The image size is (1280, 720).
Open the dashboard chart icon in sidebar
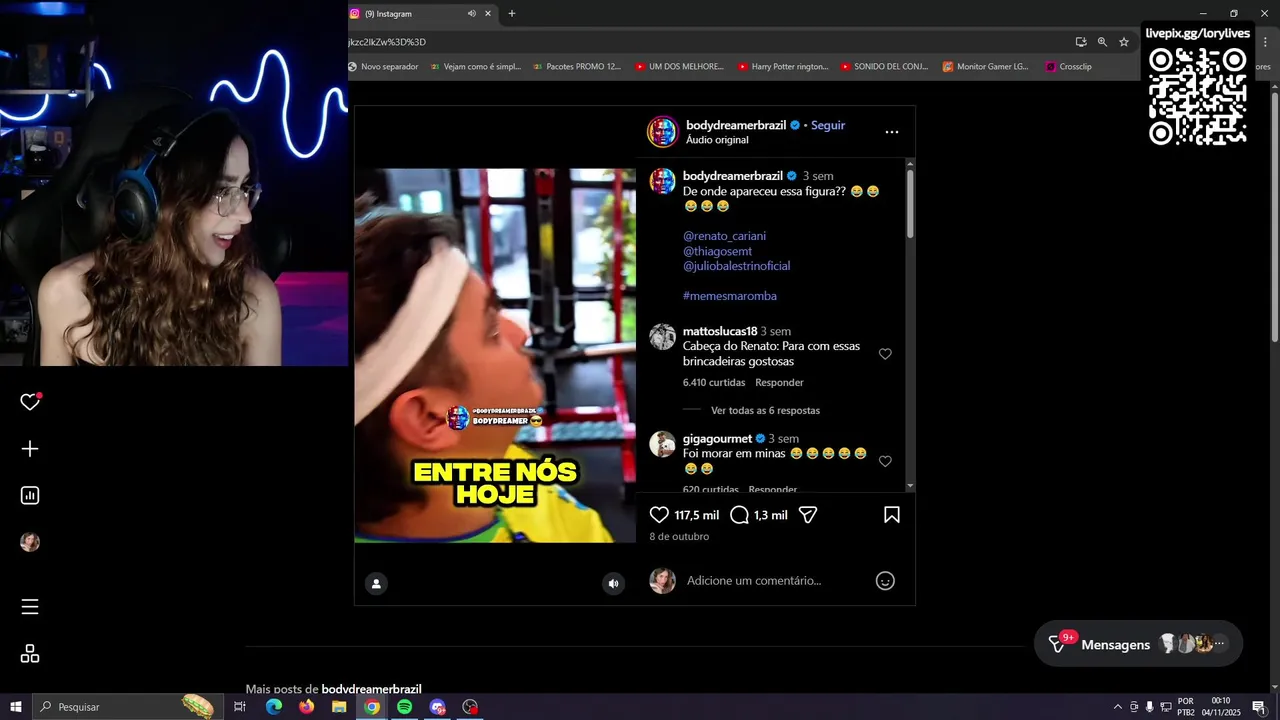pyautogui.click(x=30, y=496)
